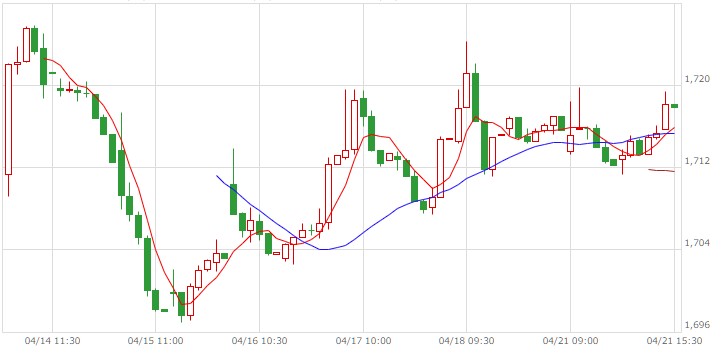725x361 pixels.
Task: Select the short dark red line segment below 1,712 label
Action: 661,171
